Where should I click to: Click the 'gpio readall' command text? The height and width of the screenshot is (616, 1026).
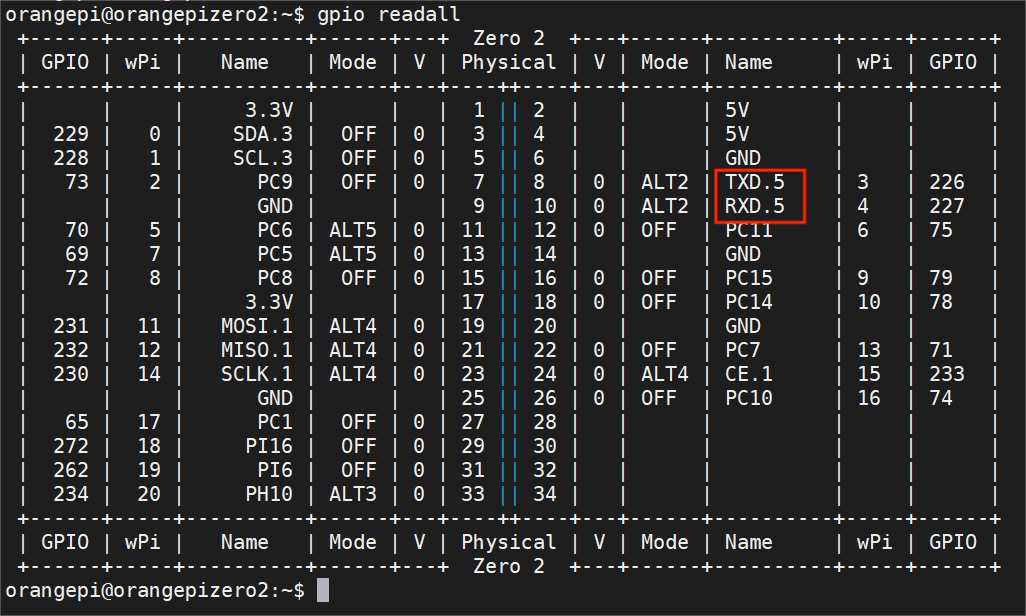[x=389, y=14]
